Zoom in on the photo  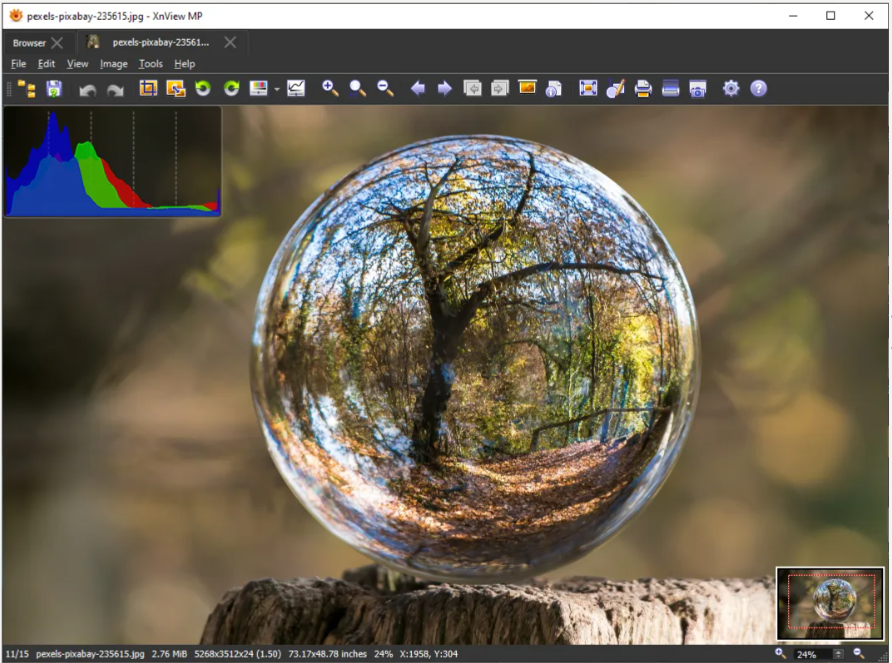[x=330, y=88]
